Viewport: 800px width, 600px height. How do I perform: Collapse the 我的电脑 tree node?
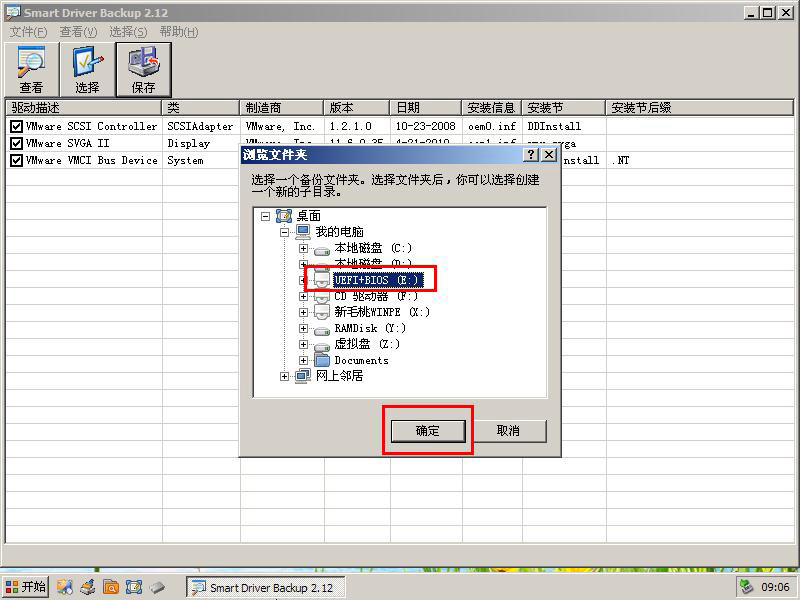click(285, 232)
